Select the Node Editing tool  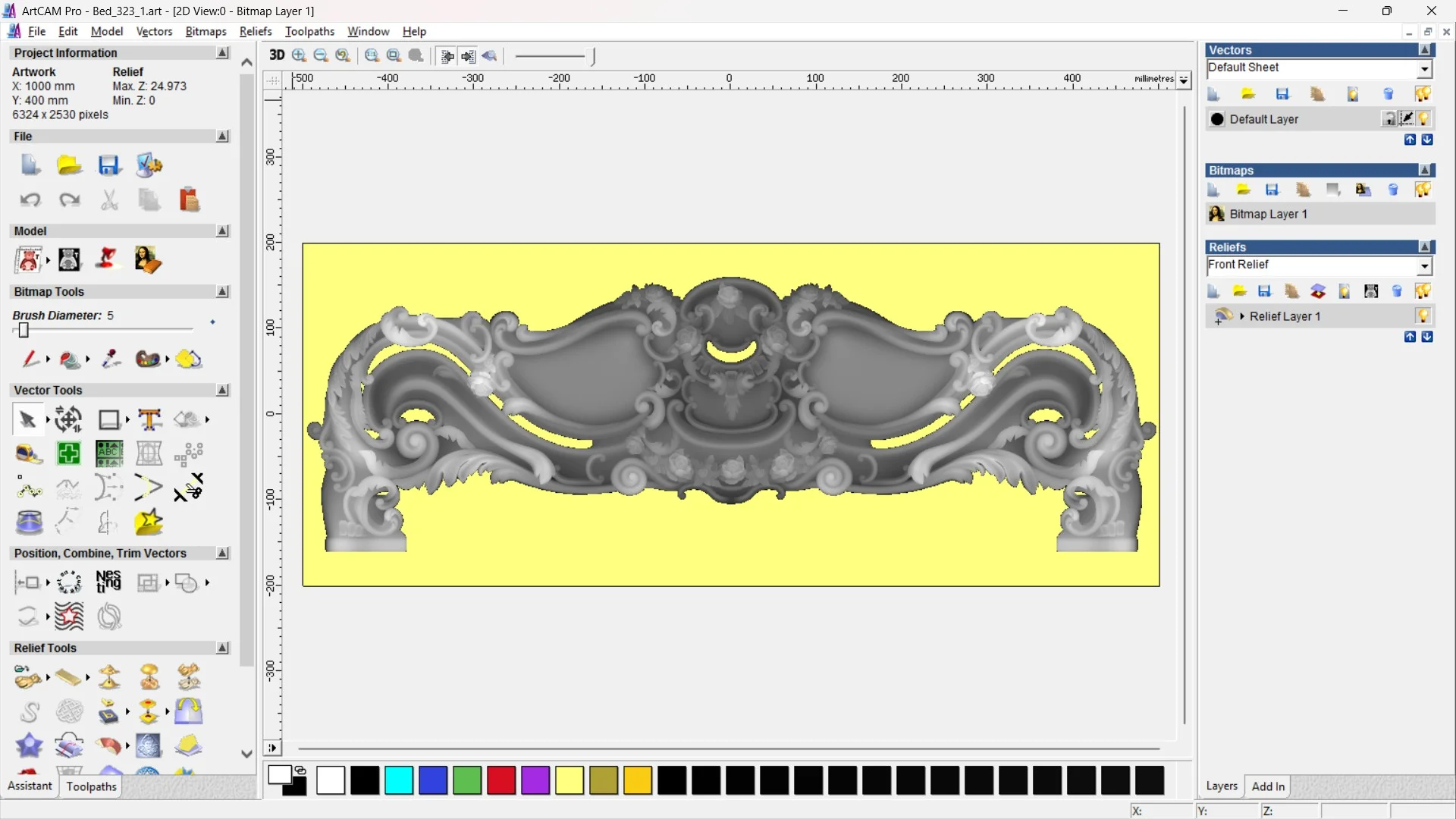28,489
